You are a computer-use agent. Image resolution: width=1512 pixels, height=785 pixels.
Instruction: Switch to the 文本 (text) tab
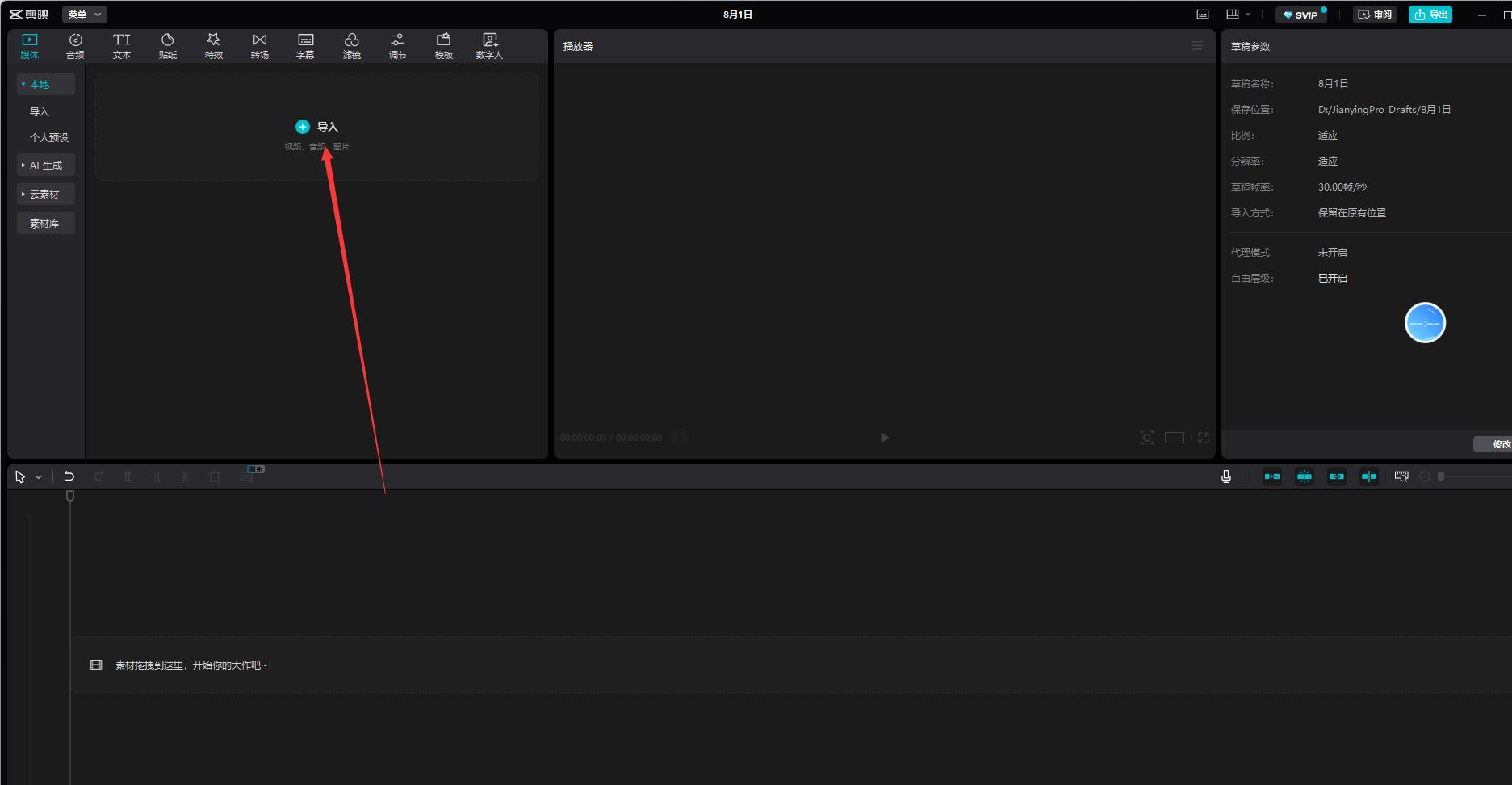[x=122, y=46]
